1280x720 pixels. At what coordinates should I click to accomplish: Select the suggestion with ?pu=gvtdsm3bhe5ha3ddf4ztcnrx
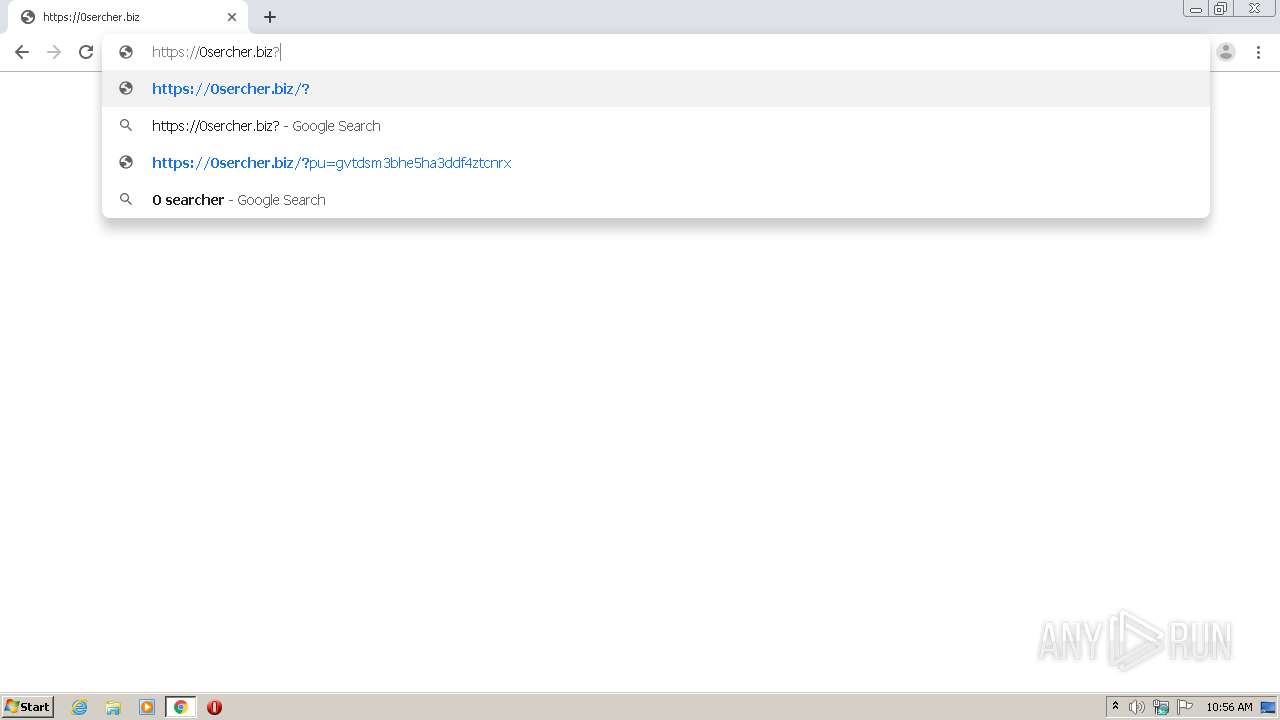pyautogui.click(x=656, y=163)
